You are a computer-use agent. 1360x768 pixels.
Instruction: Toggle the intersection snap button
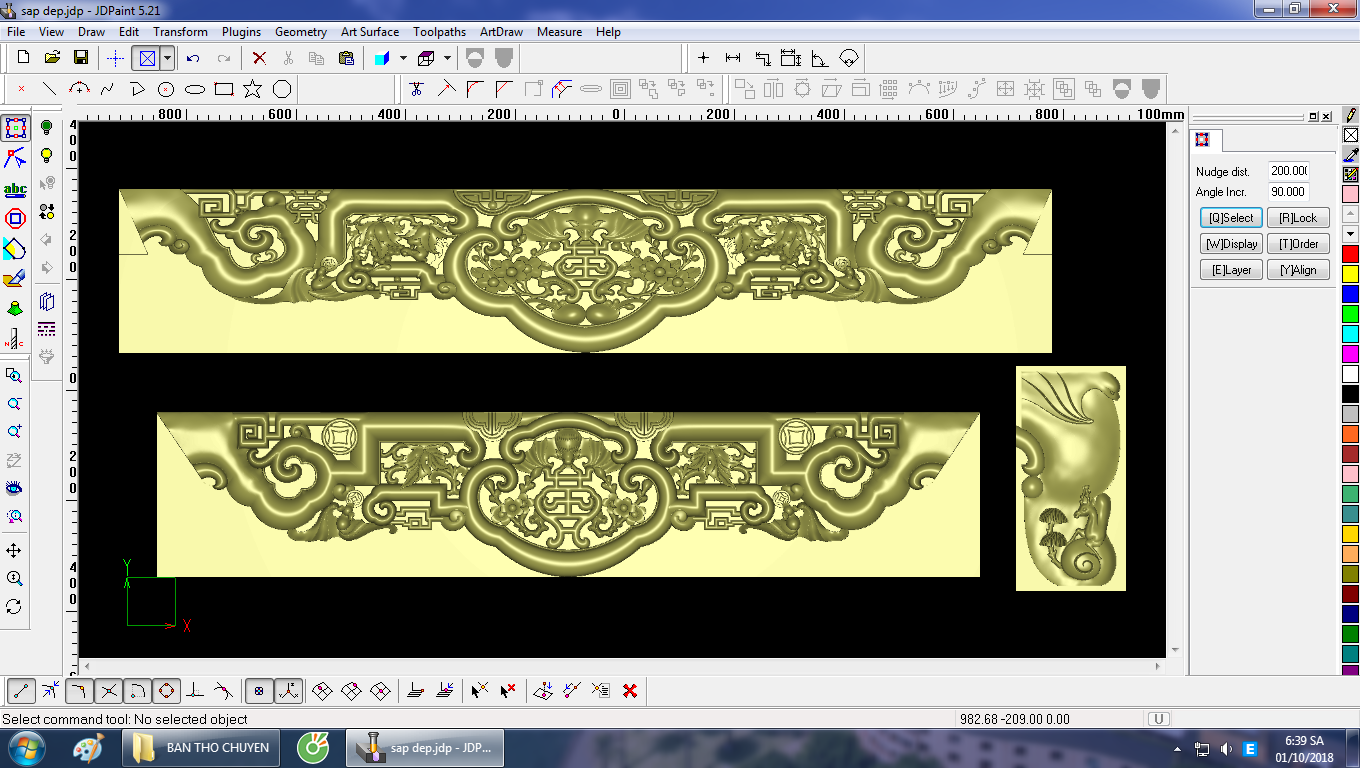pyautogui.click(x=109, y=690)
